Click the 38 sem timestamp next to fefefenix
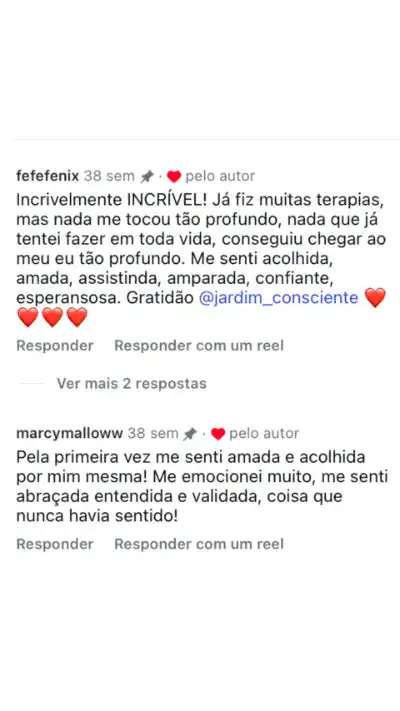Screen dimensions: 400x711 [109, 176]
